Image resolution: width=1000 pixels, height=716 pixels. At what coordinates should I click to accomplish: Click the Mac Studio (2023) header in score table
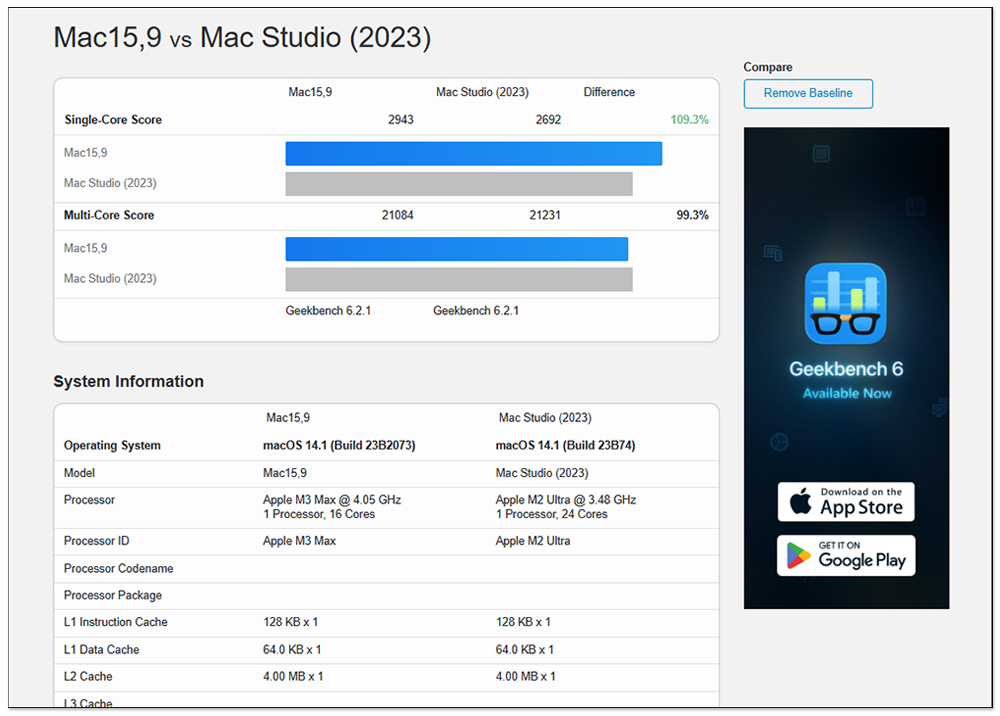(482, 92)
